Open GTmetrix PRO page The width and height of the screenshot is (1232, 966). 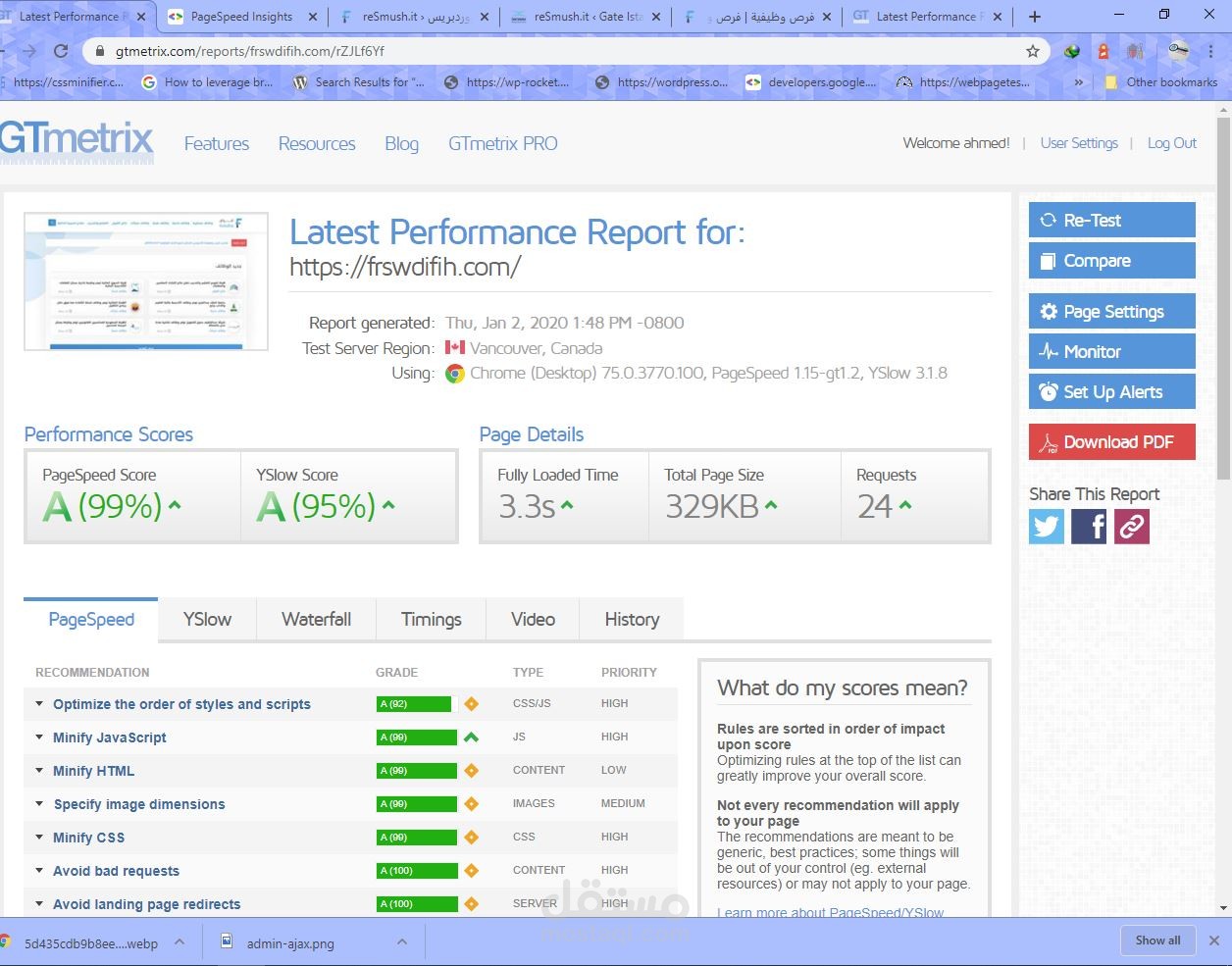pos(503,144)
